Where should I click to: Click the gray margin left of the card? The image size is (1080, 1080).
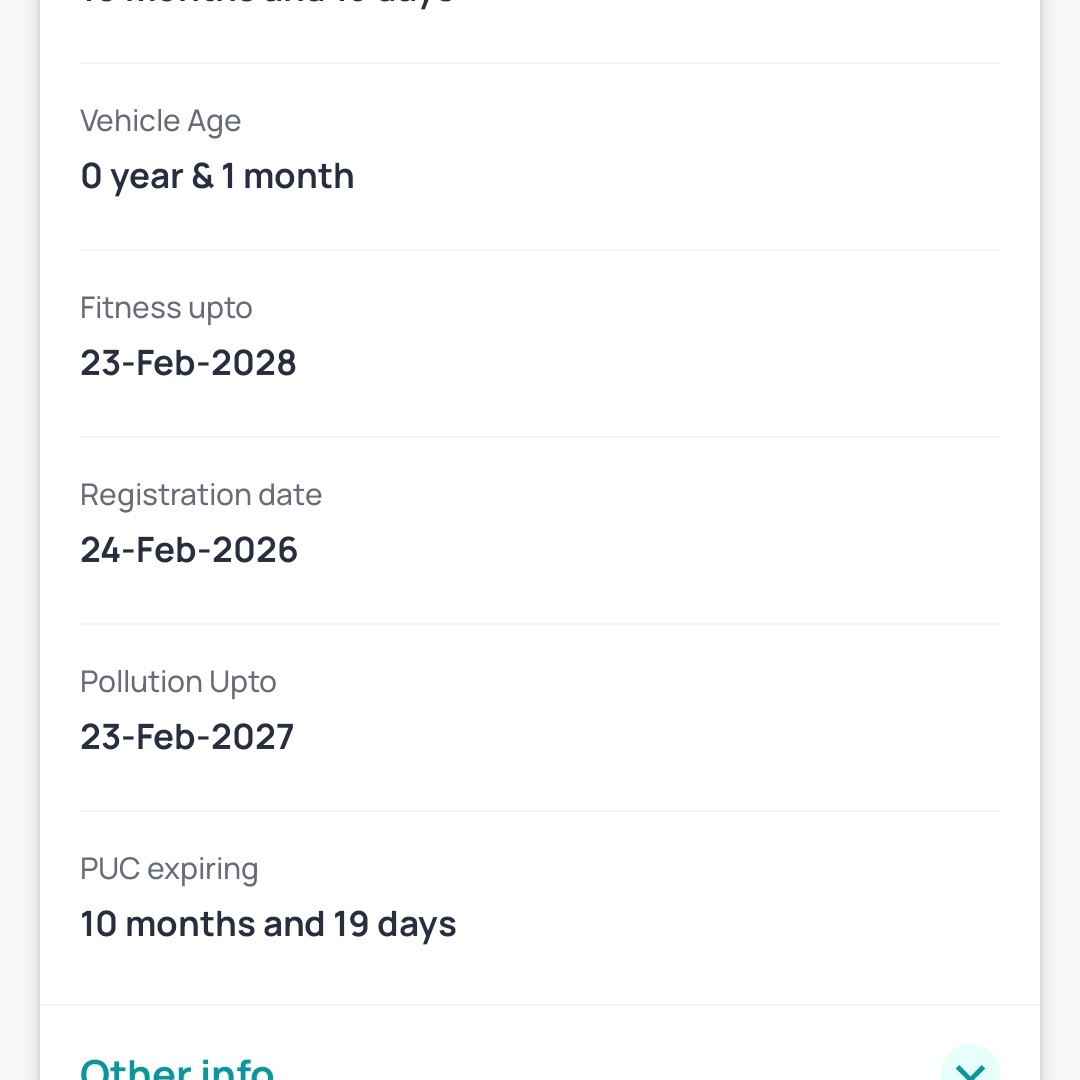pos(19,540)
